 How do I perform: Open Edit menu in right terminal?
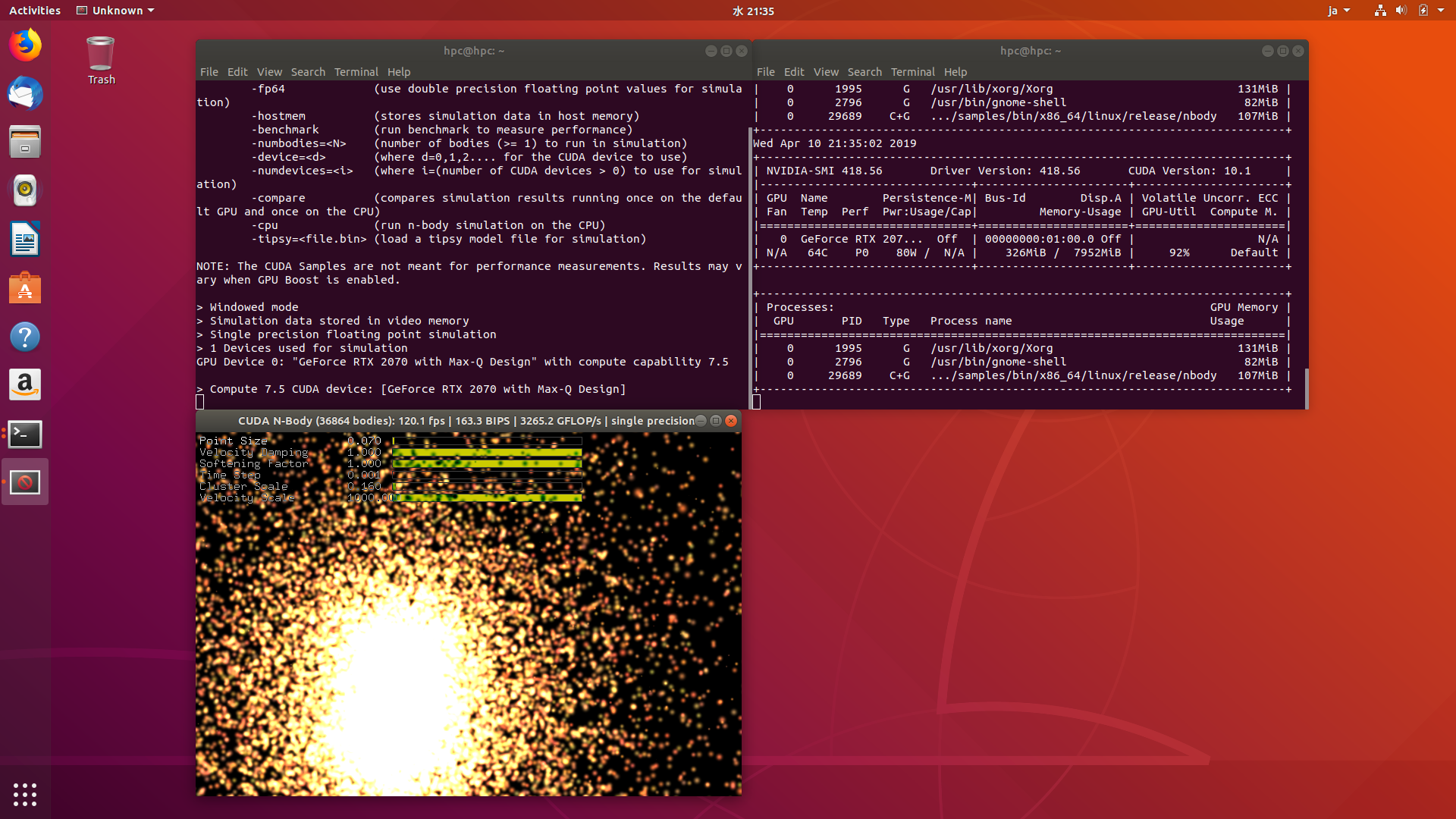pos(794,72)
